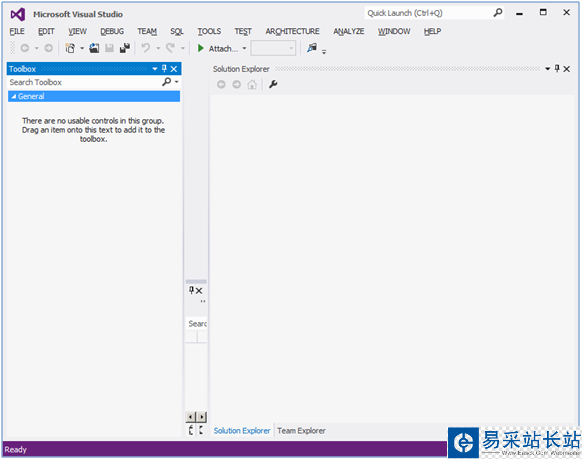
Task: Open Solution Explorer window position dropdown
Action: coord(547,69)
